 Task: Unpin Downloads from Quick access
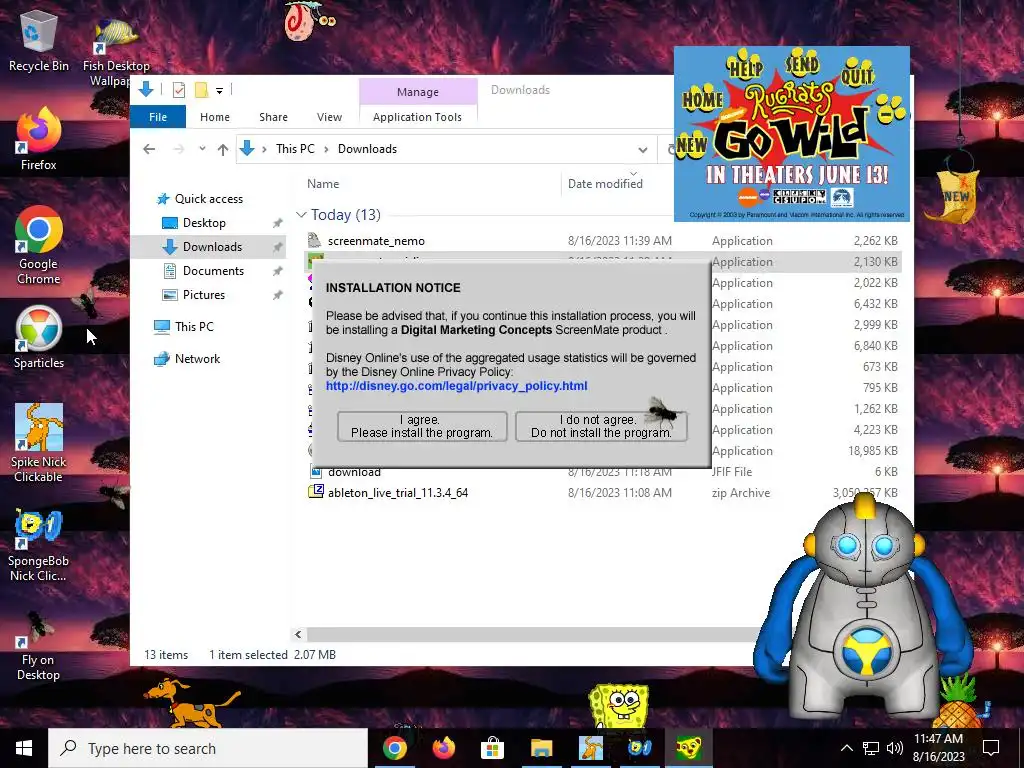tap(278, 247)
